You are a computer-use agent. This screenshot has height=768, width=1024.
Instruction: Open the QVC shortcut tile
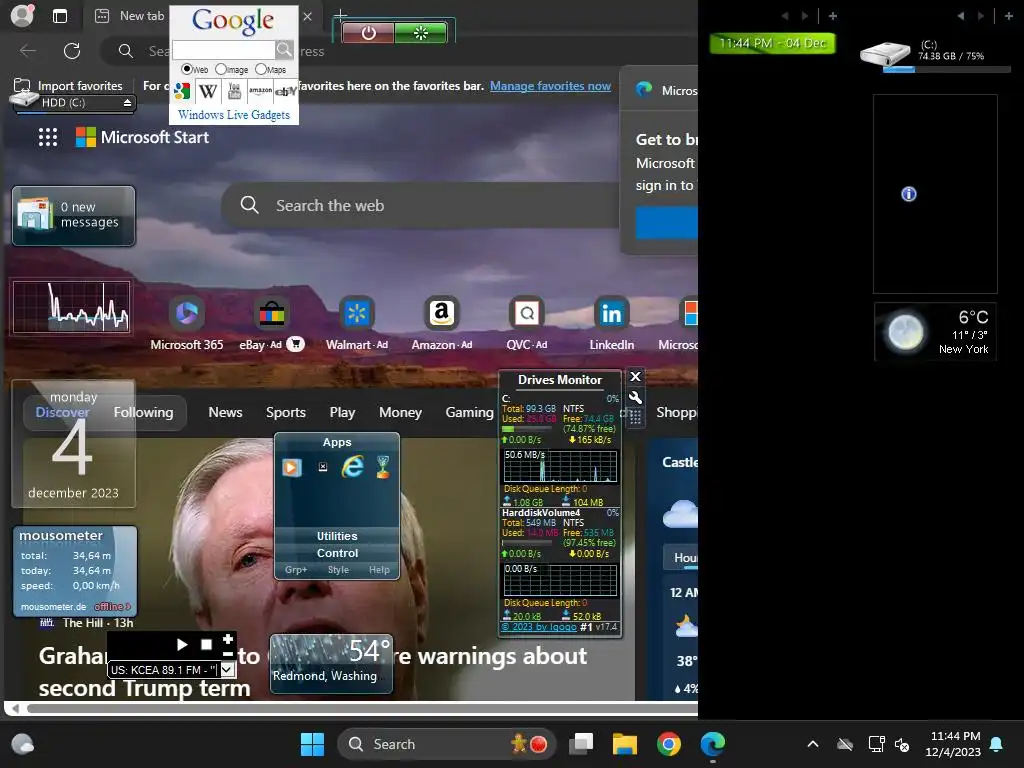click(526, 324)
